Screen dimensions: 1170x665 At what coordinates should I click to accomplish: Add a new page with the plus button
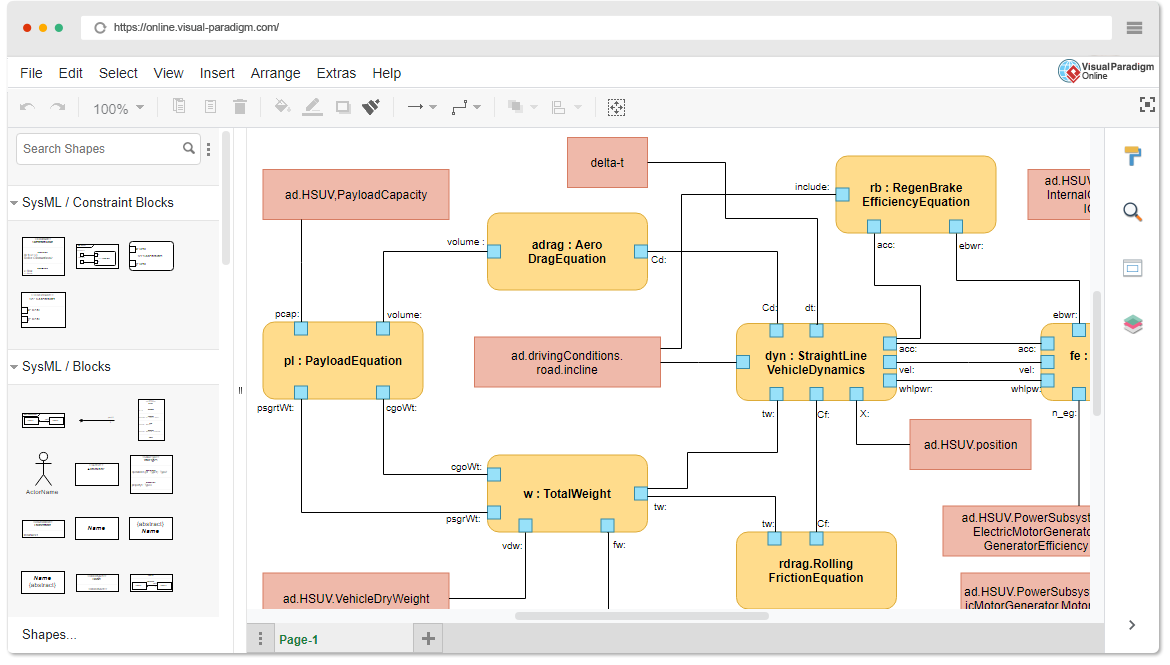tap(428, 638)
